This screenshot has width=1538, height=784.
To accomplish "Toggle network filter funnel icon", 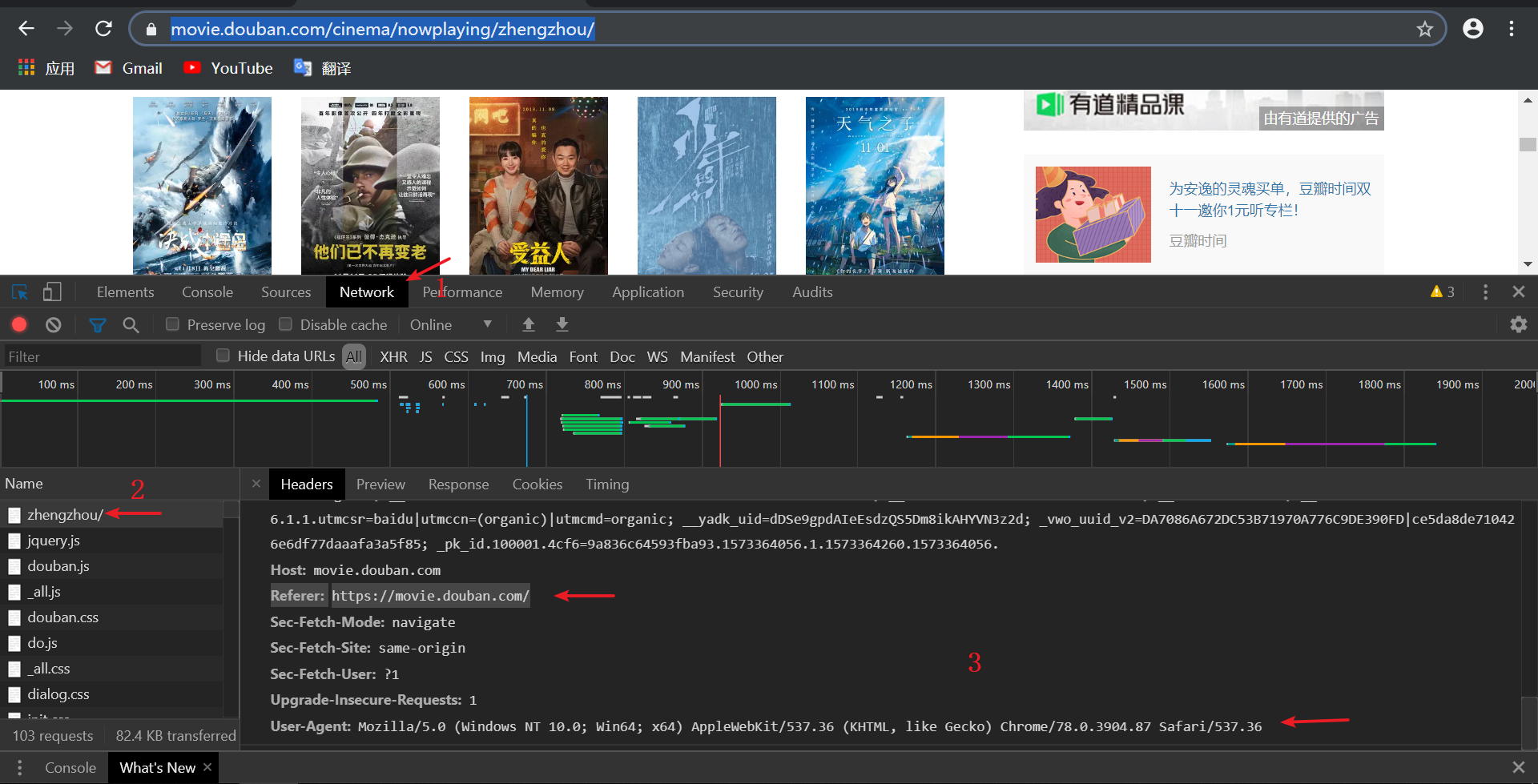I will coord(98,324).
